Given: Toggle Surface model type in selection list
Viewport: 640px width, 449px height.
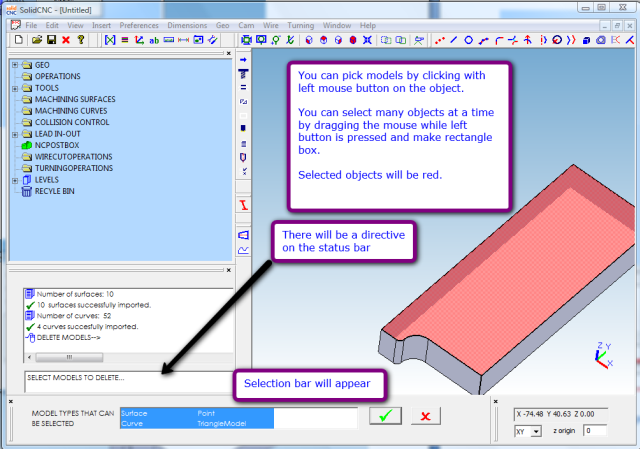Looking at the screenshot, I should coord(137,411).
